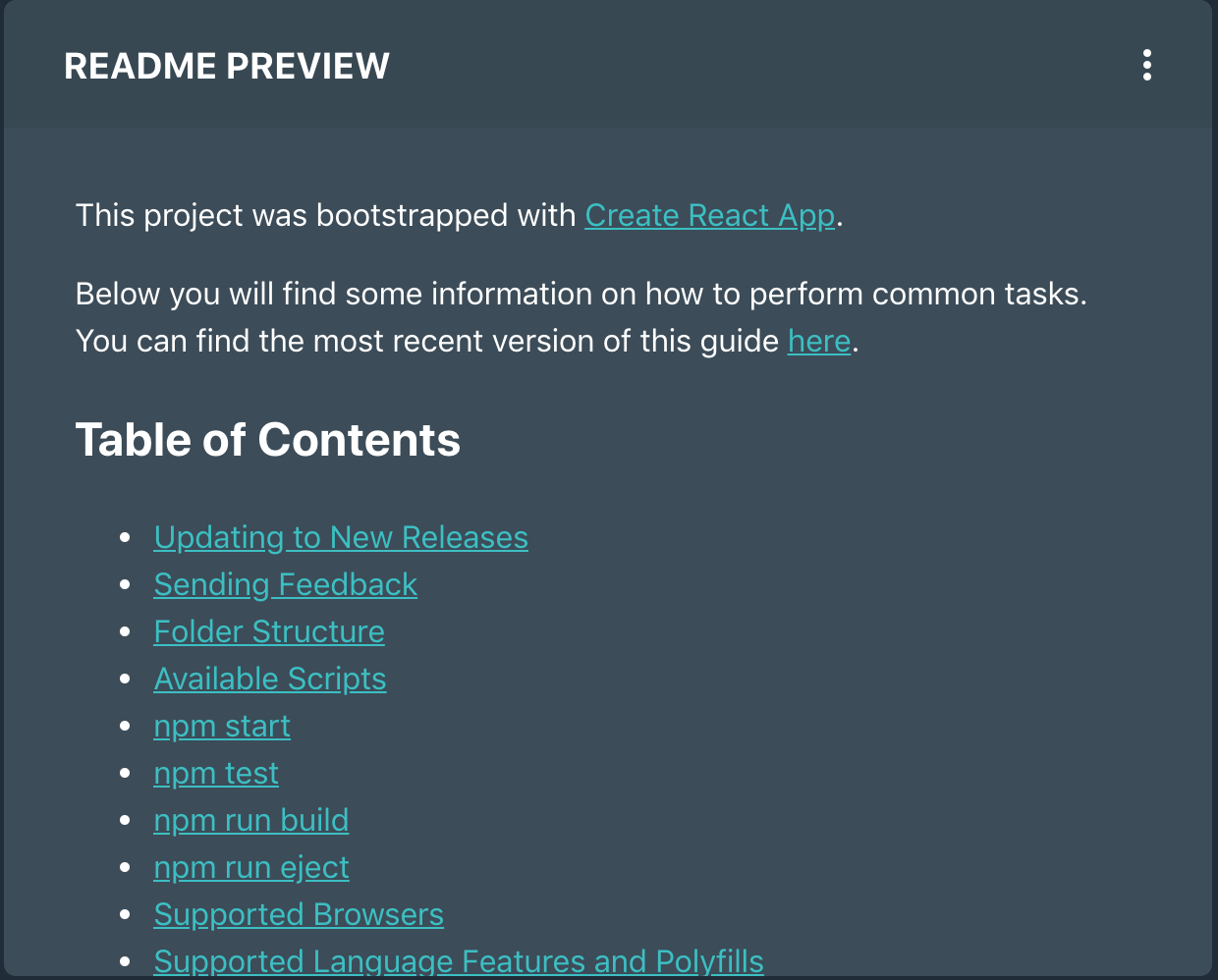Open the npm test documentation
The height and width of the screenshot is (980, 1218).
pos(216,773)
